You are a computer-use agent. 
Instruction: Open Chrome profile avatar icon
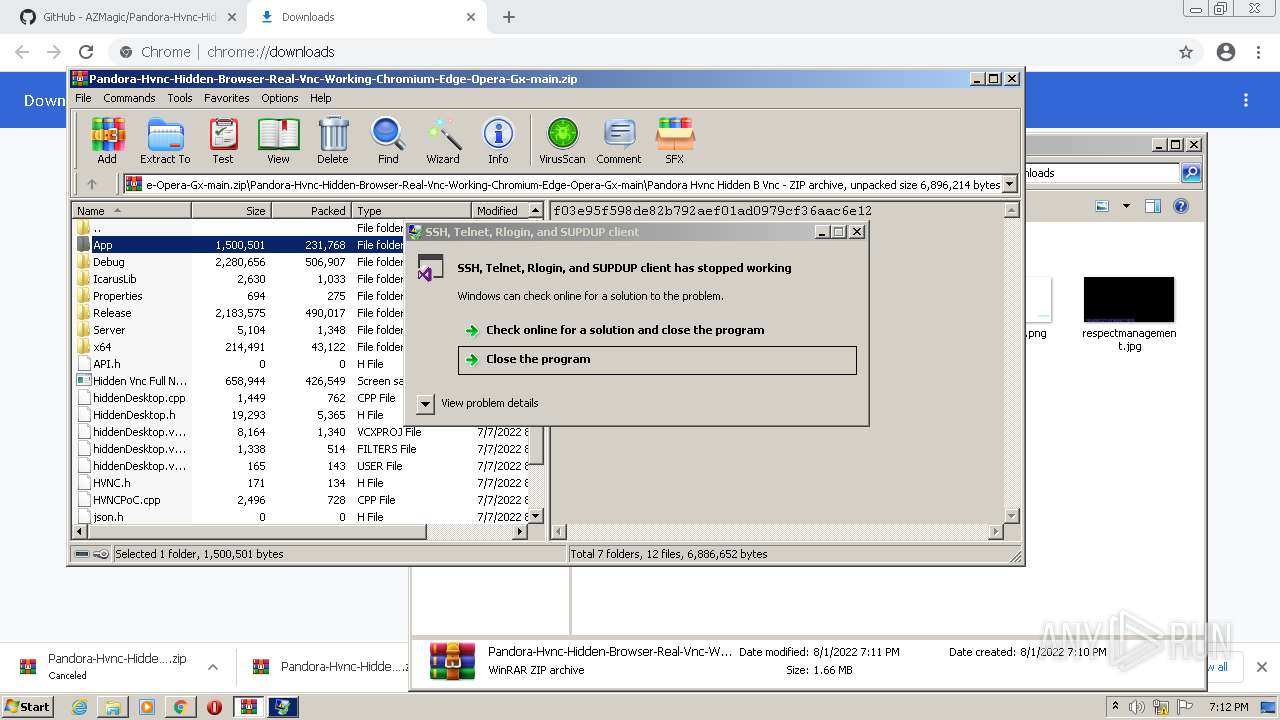(1226, 52)
